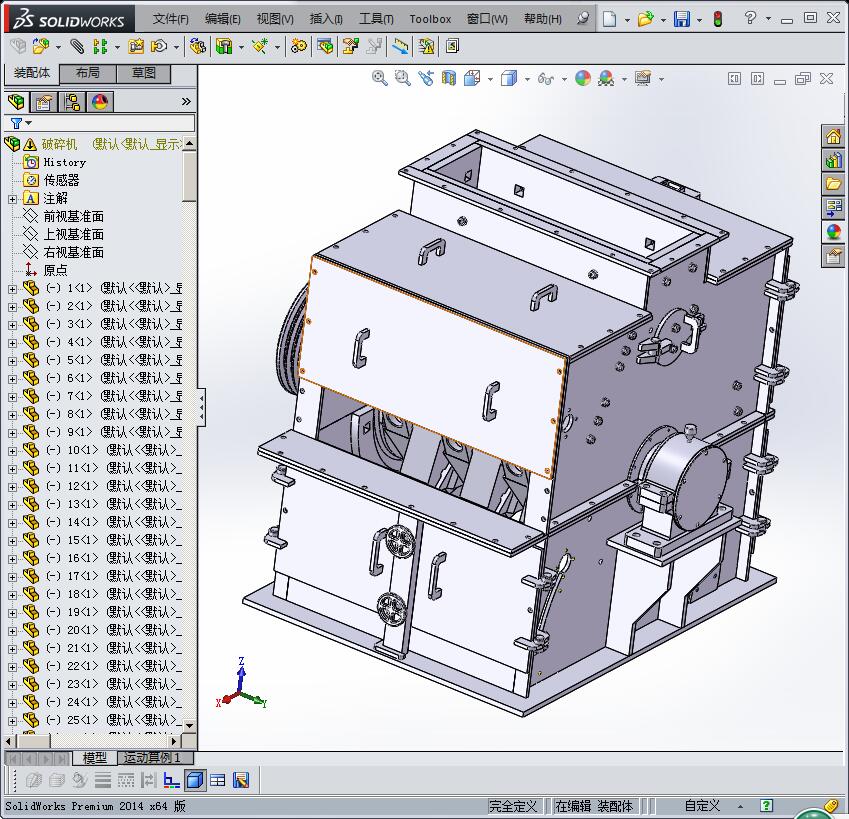Image resolution: width=849 pixels, height=819 pixels.
Task: Open the Design Library task pane icon
Action: tap(833, 160)
